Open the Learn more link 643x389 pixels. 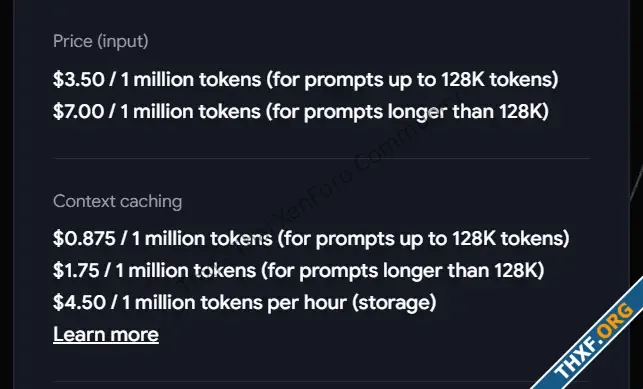pos(106,334)
